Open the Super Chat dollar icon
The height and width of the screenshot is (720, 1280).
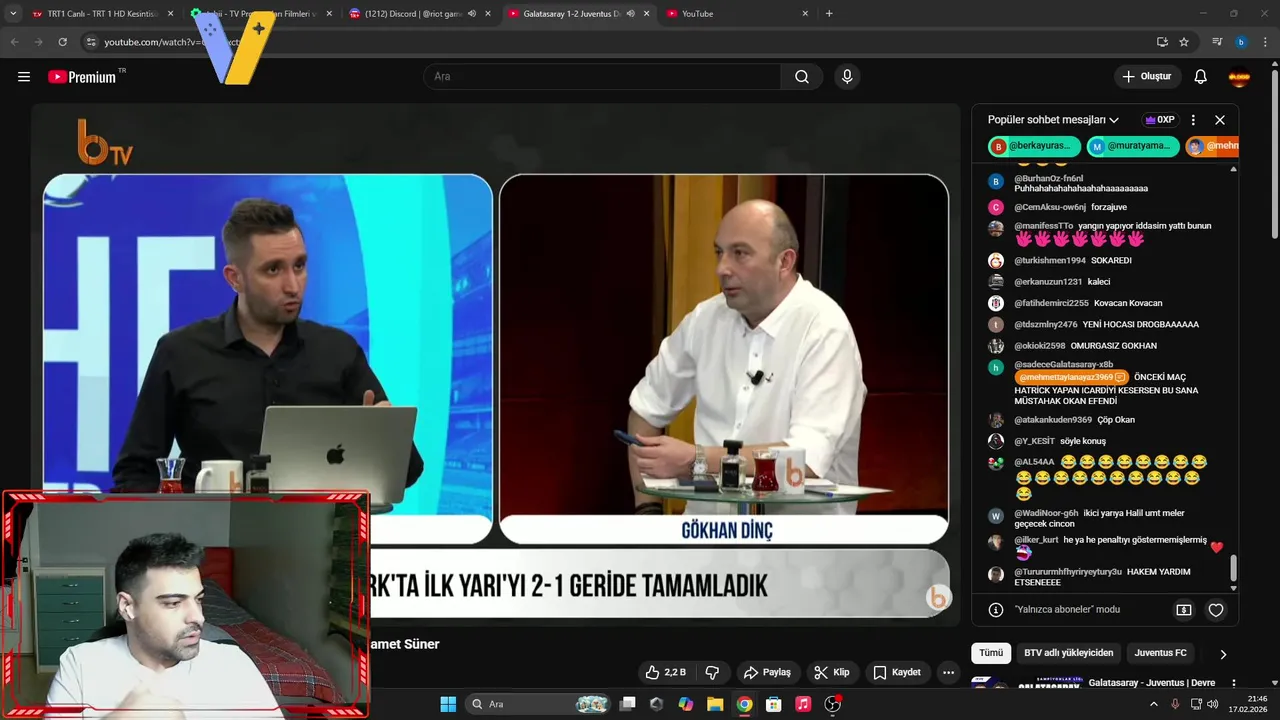point(1184,610)
